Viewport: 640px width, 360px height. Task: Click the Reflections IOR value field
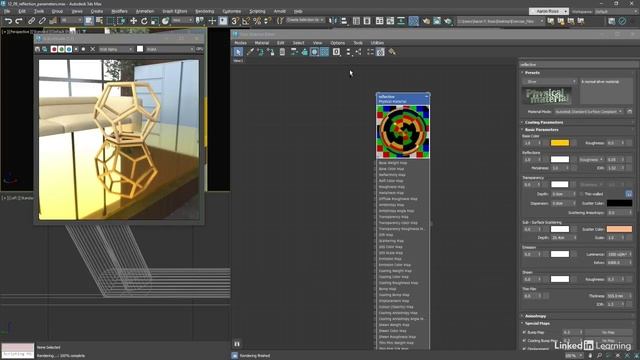tap(616, 168)
